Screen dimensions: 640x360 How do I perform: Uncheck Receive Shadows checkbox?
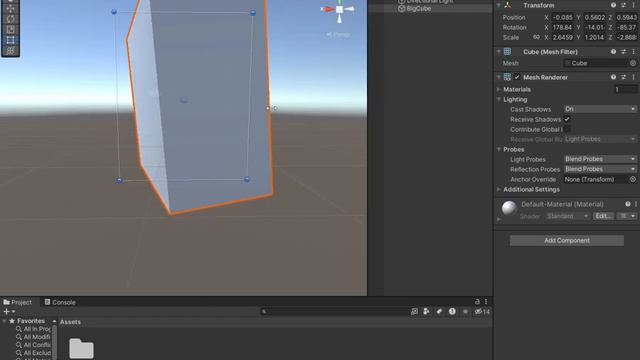(567, 119)
